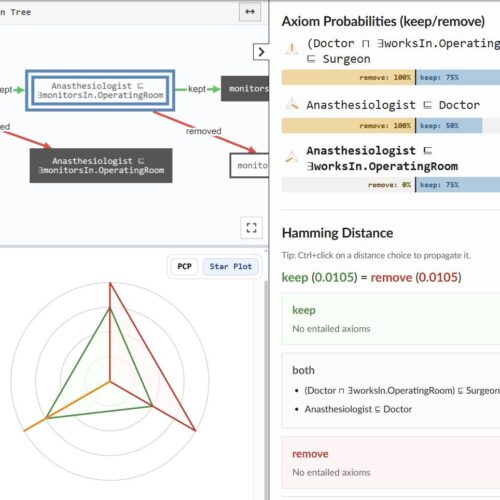Click the (Doctor ⊓ ∃worksIn.Operating… ⊑ Surgeon axiom
500x500 pixels.
(x=403, y=51)
